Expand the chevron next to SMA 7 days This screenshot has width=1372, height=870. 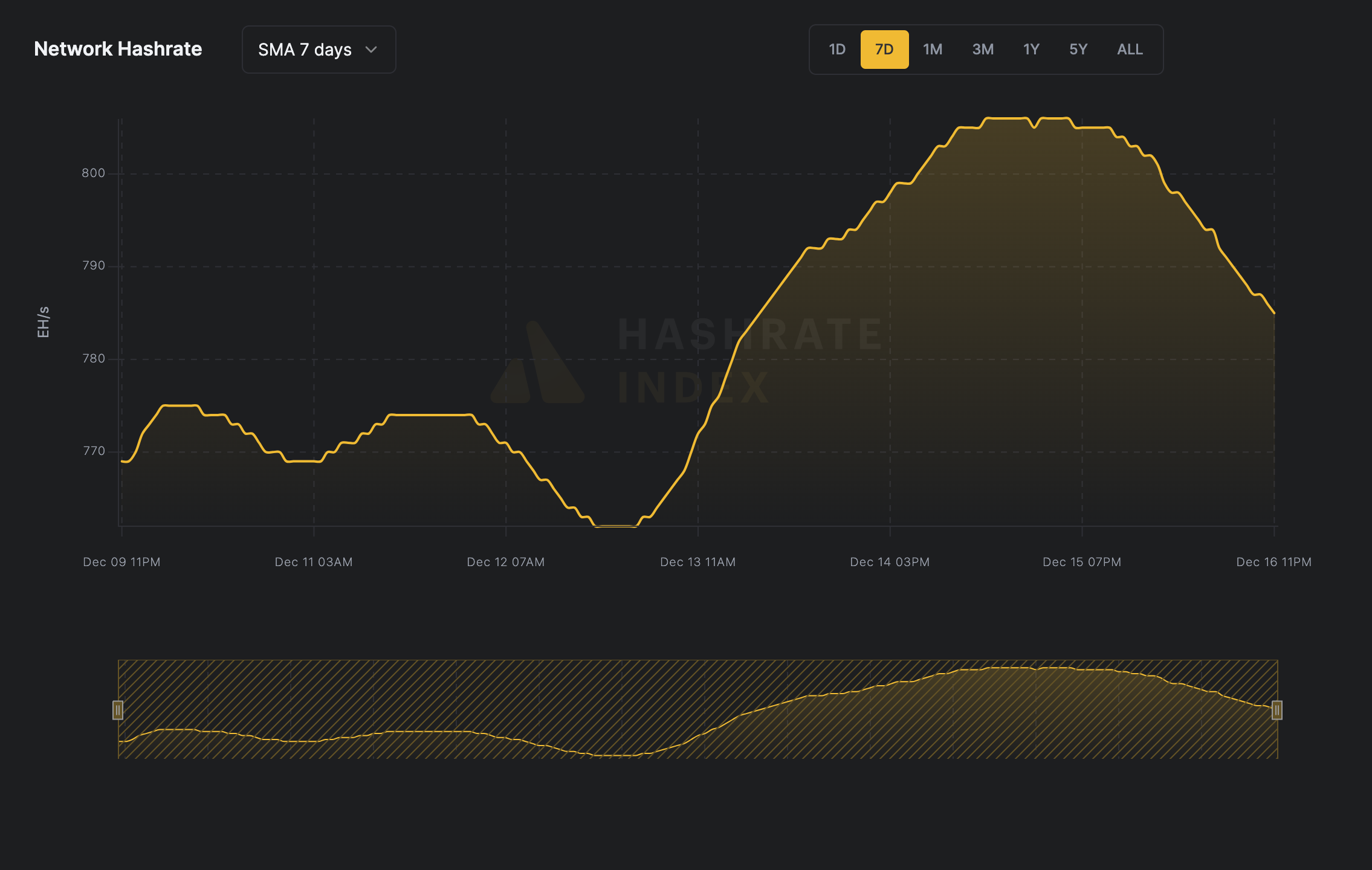pyautogui.click(x=371, y=50)
